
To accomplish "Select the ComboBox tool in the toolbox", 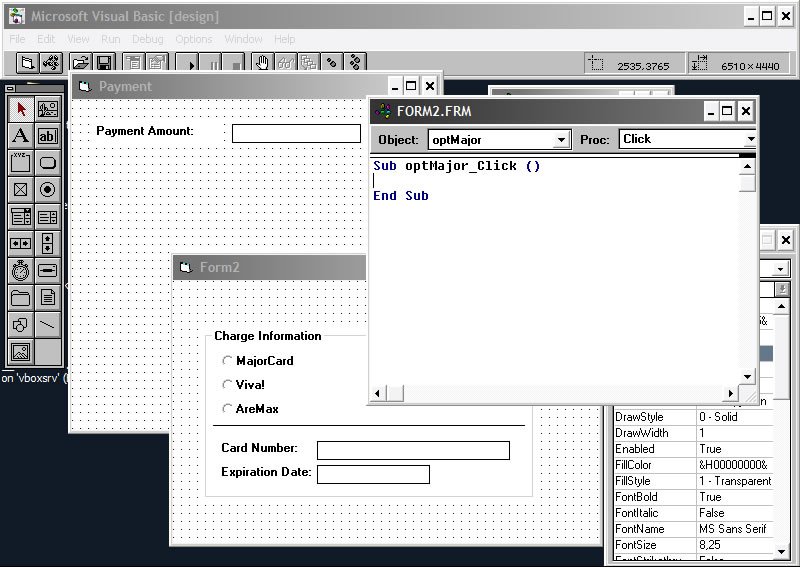I will point(21,217).
